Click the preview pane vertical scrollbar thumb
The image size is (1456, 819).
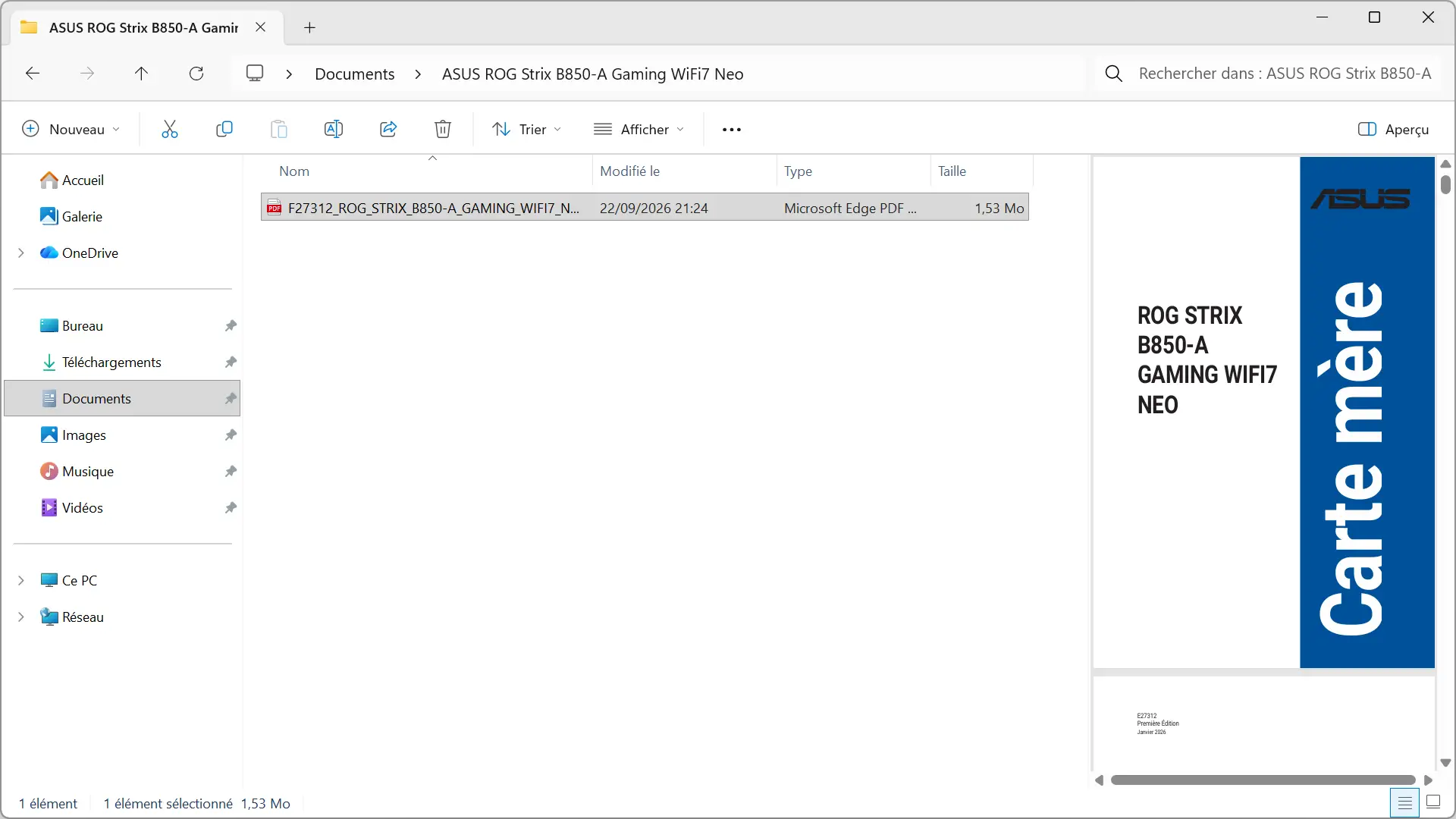coord(1445,184)
